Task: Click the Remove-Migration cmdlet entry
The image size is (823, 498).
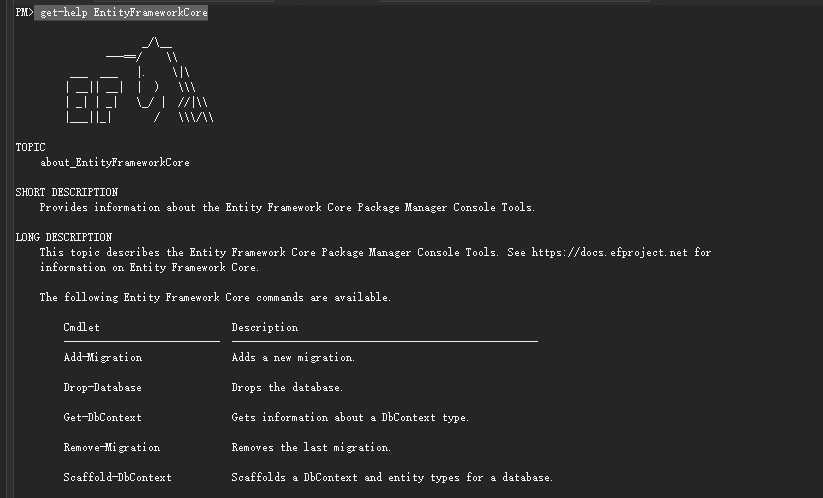Action: click(112, 447)
